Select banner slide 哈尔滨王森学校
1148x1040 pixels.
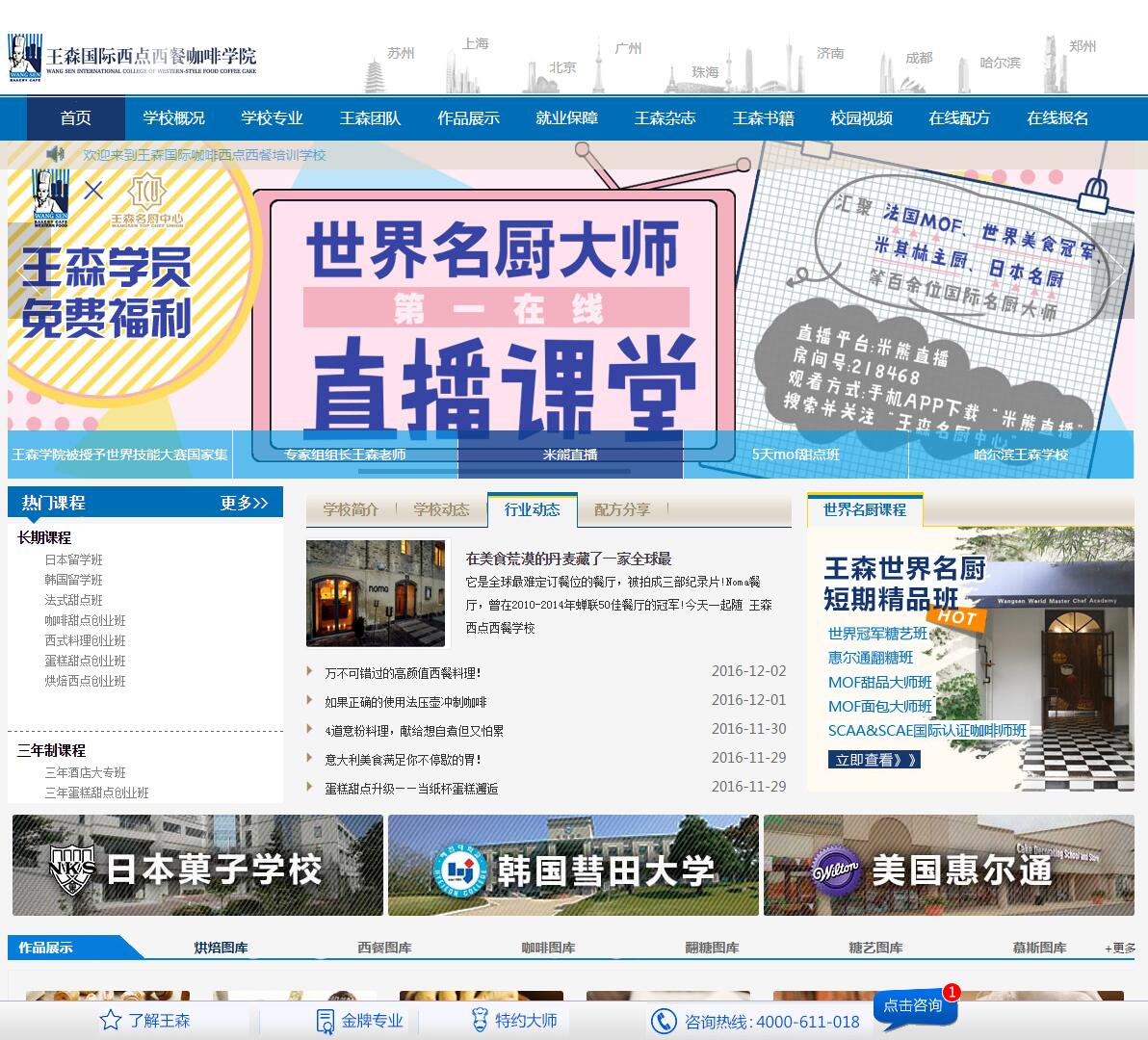click(1021, 455)
